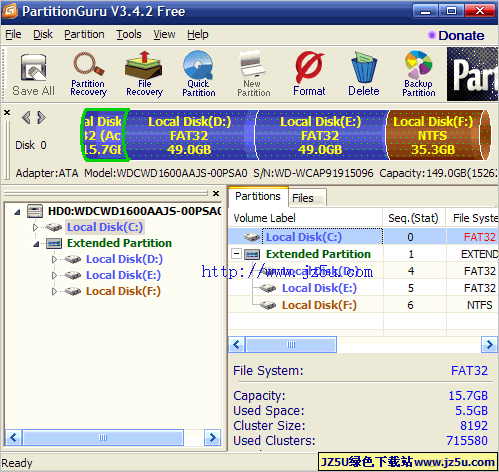Expand Local Disk(E:) tree node

coord(54,275)
